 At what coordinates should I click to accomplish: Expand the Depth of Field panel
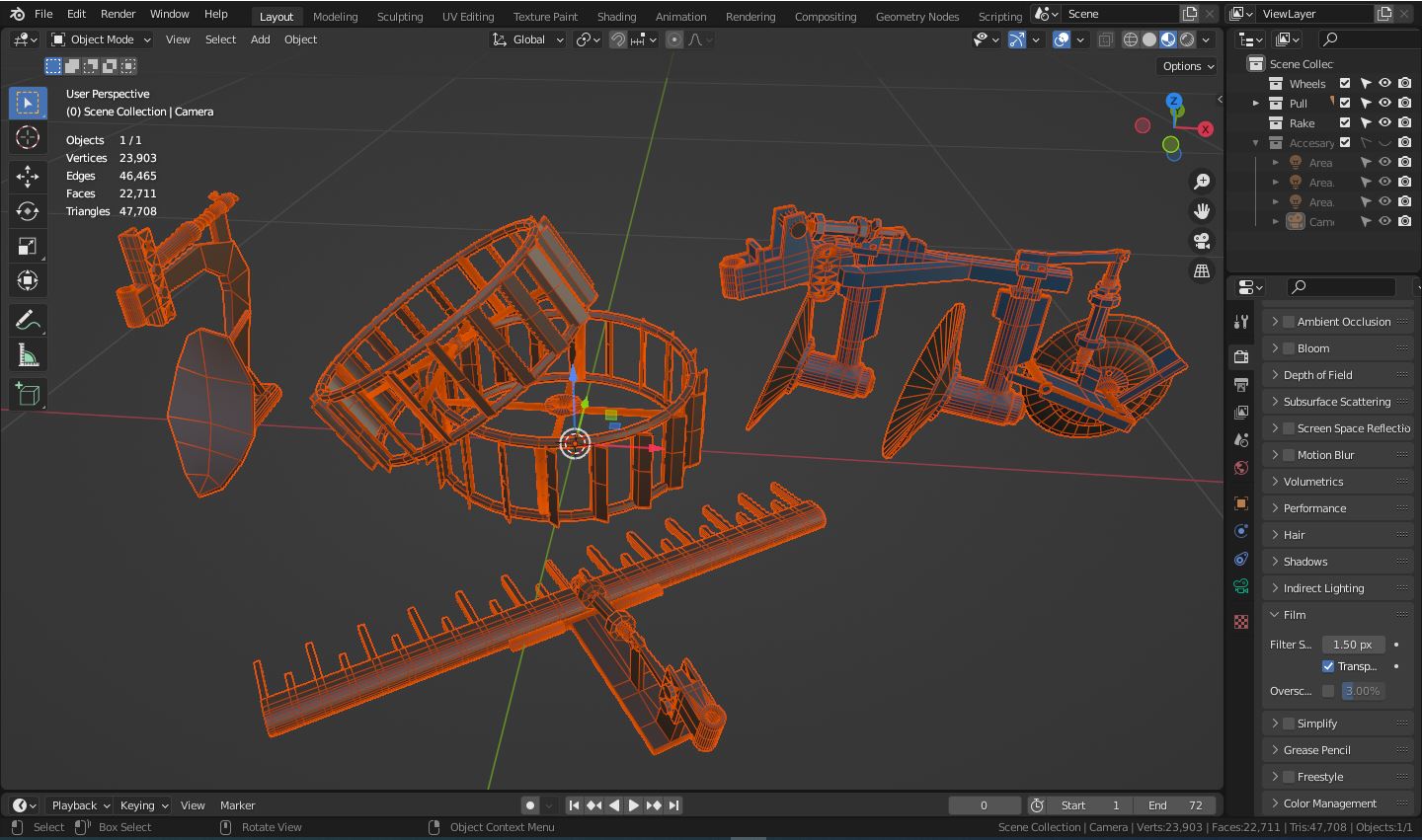pos(1337,375)
